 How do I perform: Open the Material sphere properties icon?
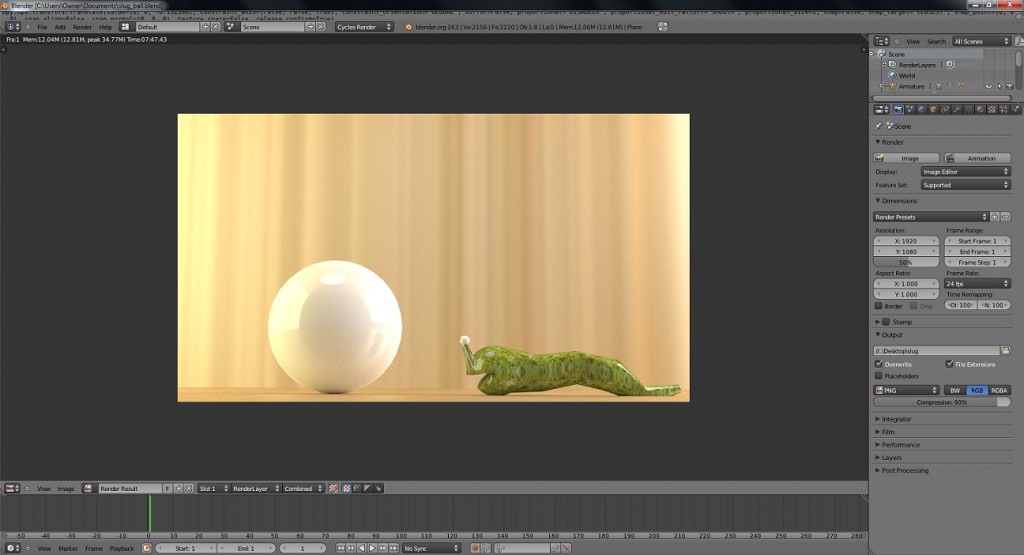coord(980,110)
